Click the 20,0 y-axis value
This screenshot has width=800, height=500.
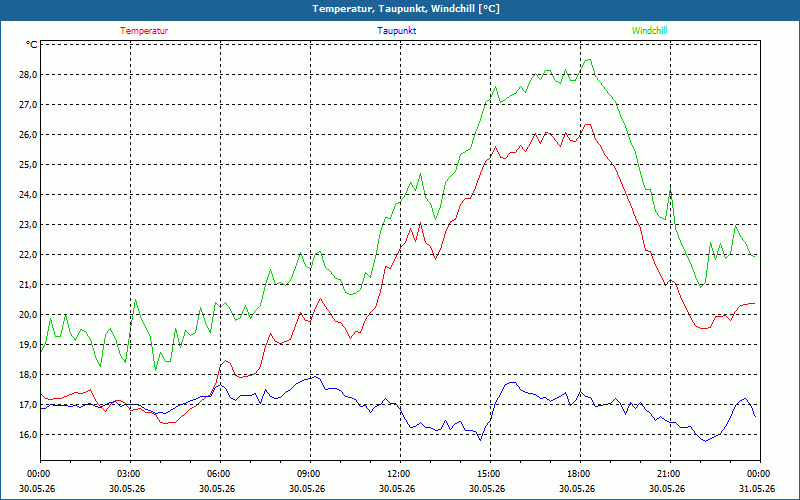point(29,315)
